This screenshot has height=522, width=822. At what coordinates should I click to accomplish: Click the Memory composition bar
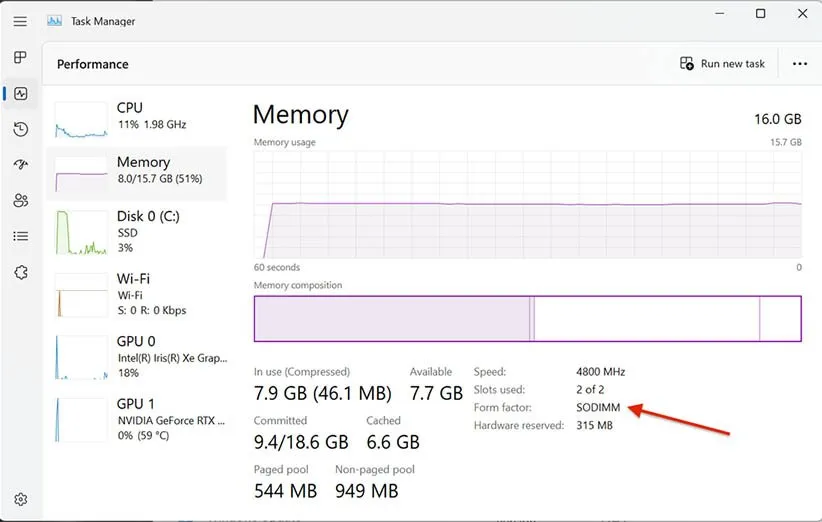[527, 319]
